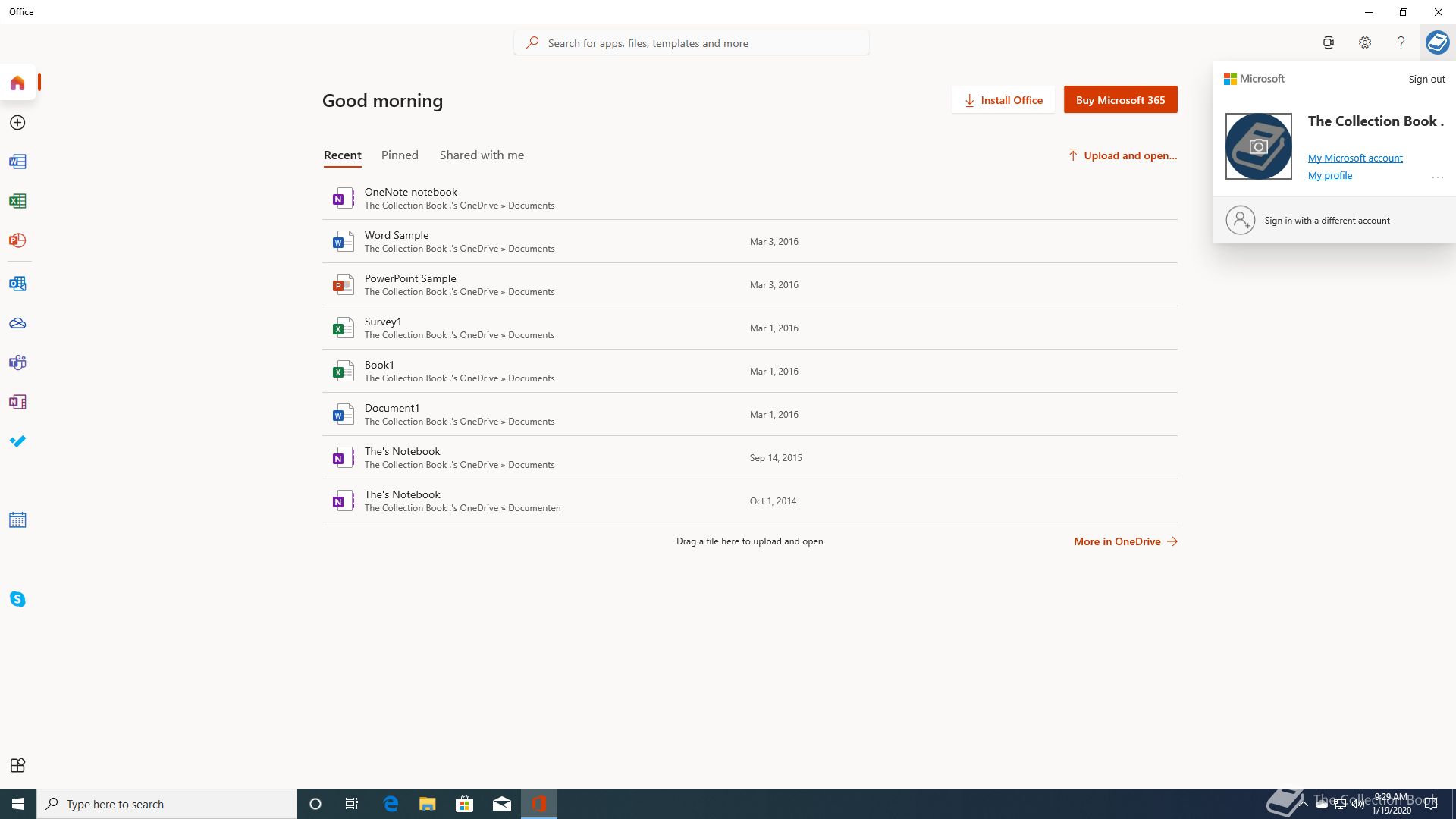Viewport: 1456px width, 819px height.
Task: Open OneNote notebook file
Action: (750, 199)
